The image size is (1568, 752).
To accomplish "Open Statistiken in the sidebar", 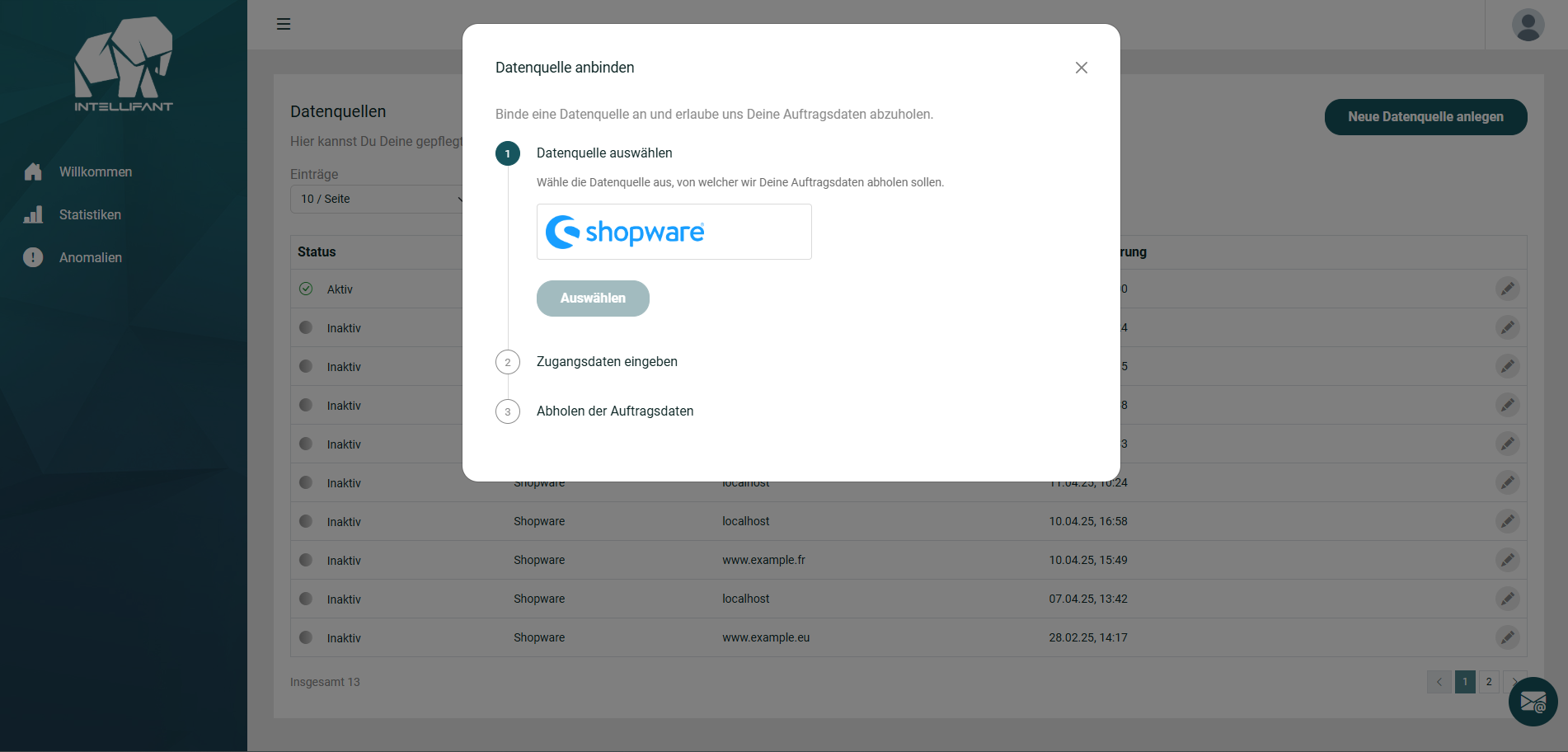I will [x=90, y=214].
